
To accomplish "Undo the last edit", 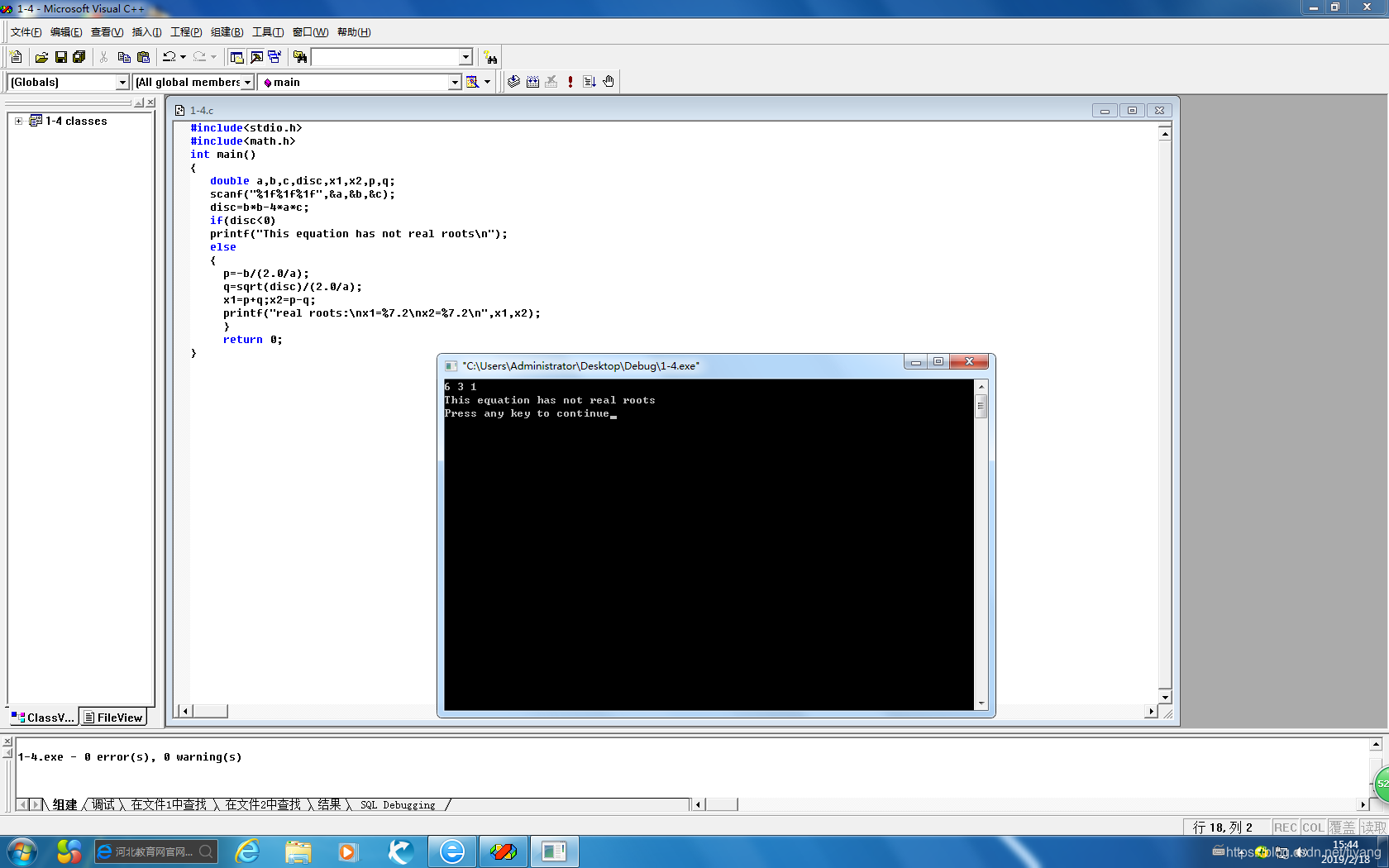I will (169, 57).
